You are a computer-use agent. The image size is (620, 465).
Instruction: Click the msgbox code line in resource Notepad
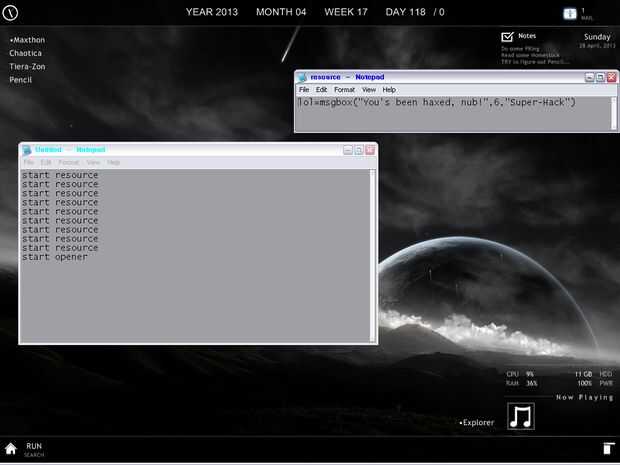coord(437,102)
